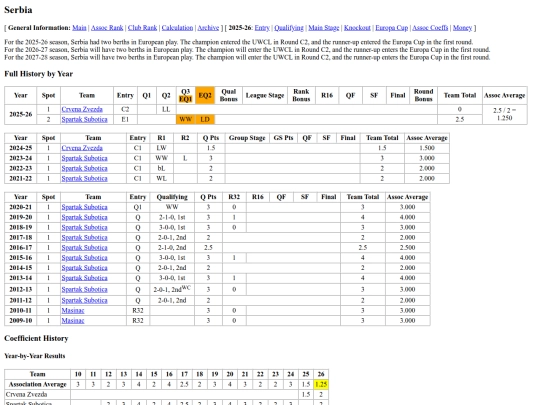Open Spartak Subotica link in 2017-18 row
The height and width of the screenshot is (405, 540).
point(84,237)
